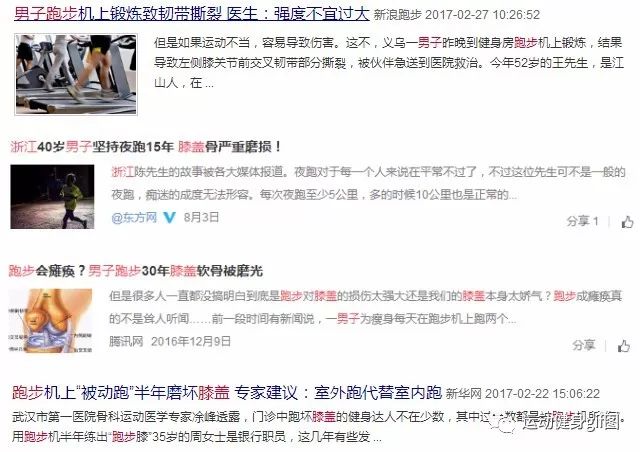Image resolution: width=640 pixels, height=452 pixels.
Task: Like the 浙江40岁男子 article with thumbs-up
Action: tap(627, 222)
